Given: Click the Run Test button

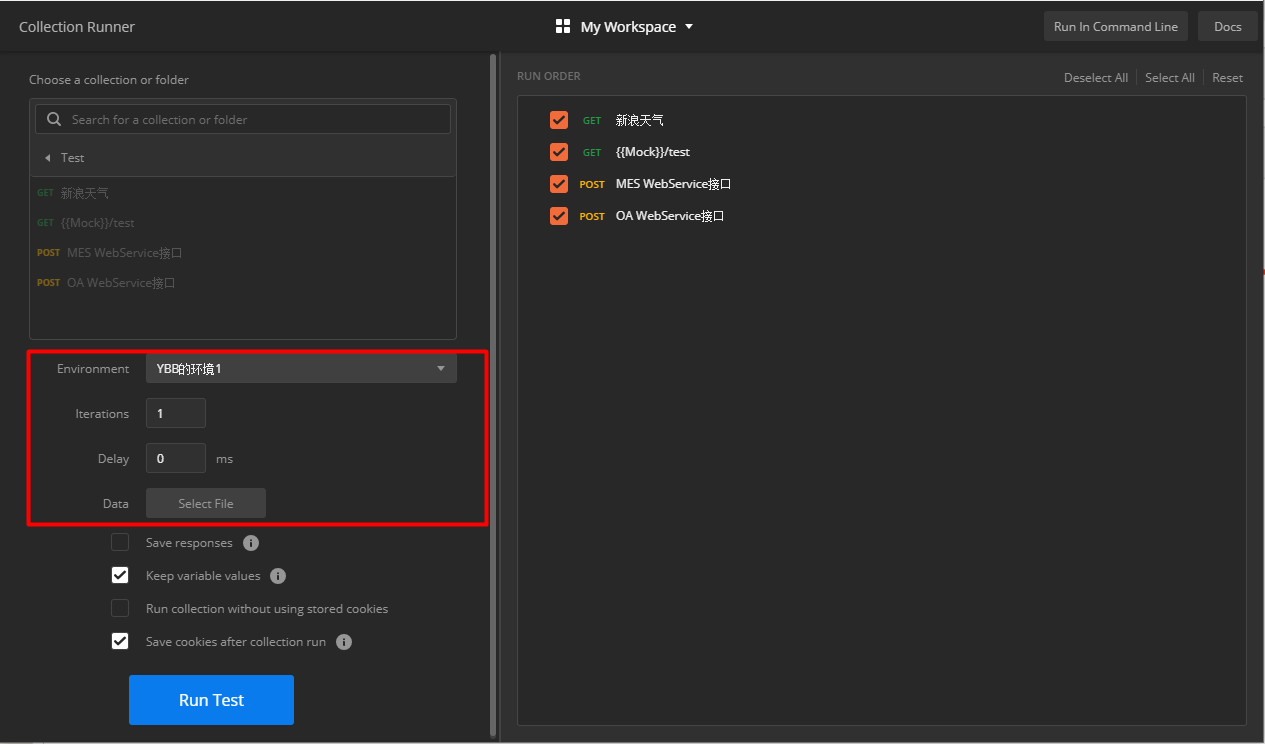Looking at the screenshot, I should [x=211, y=700].
